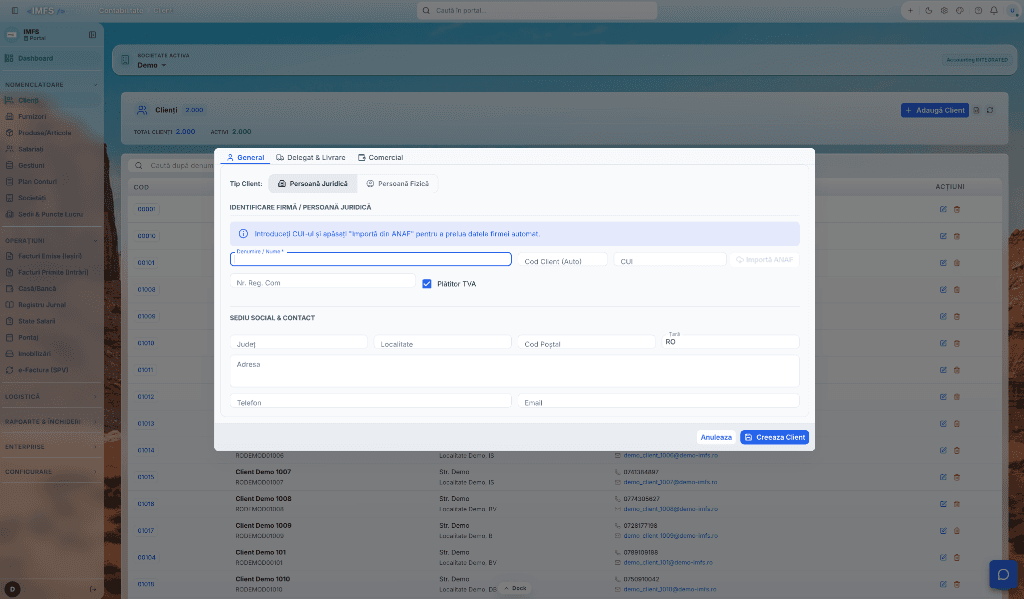Click the export icon next to Adaugă Client

pos(977,110)
